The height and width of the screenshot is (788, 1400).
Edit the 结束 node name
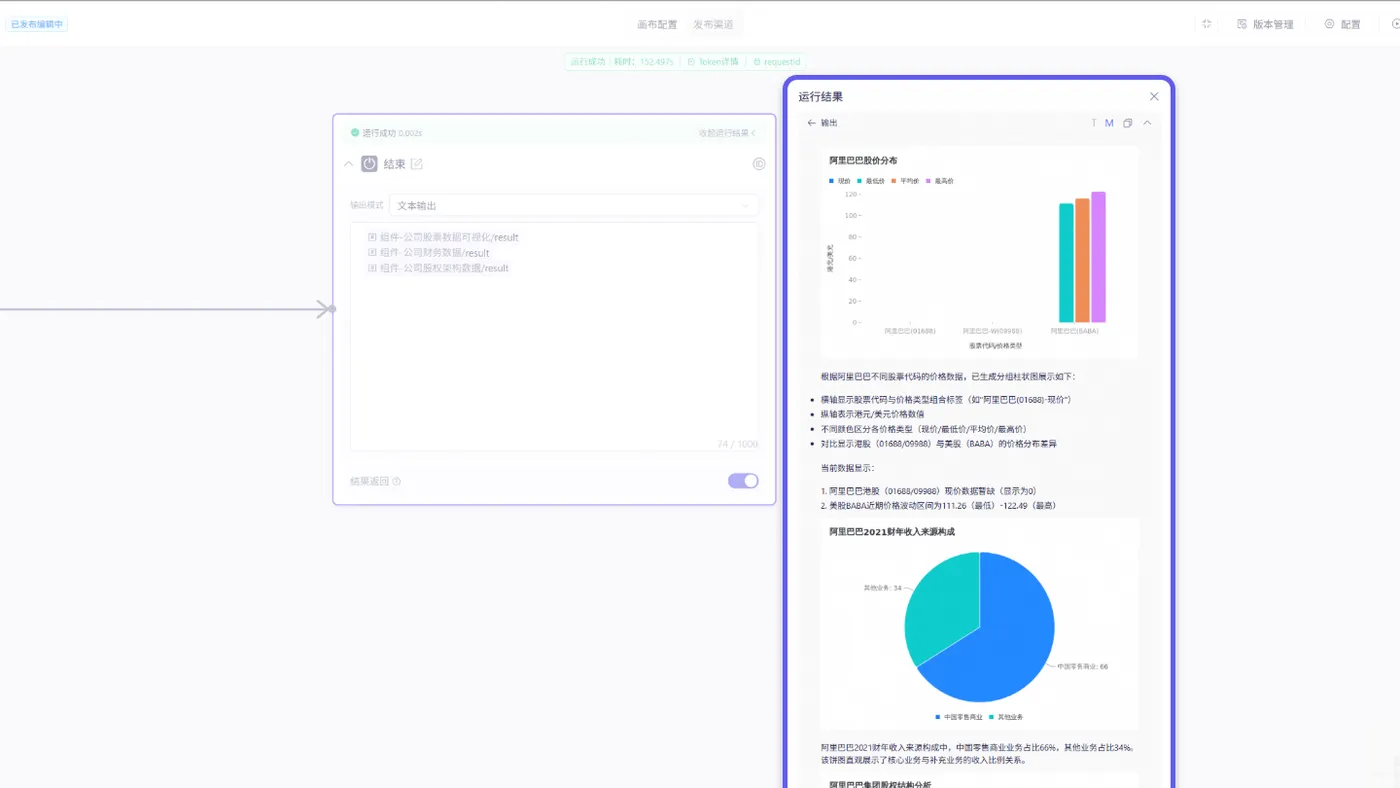click(417, 164)
